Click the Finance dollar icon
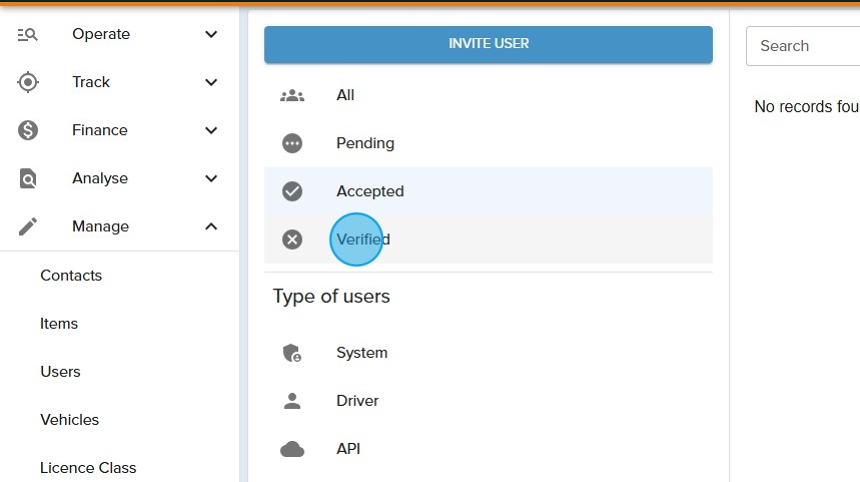Viewport: 860px width, 482px height. [28, 130]
